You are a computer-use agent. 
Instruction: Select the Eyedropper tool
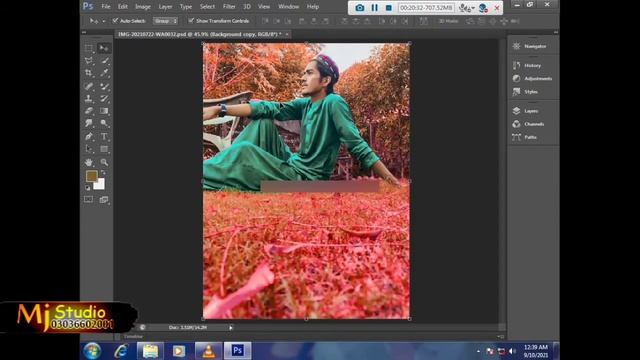104,73
